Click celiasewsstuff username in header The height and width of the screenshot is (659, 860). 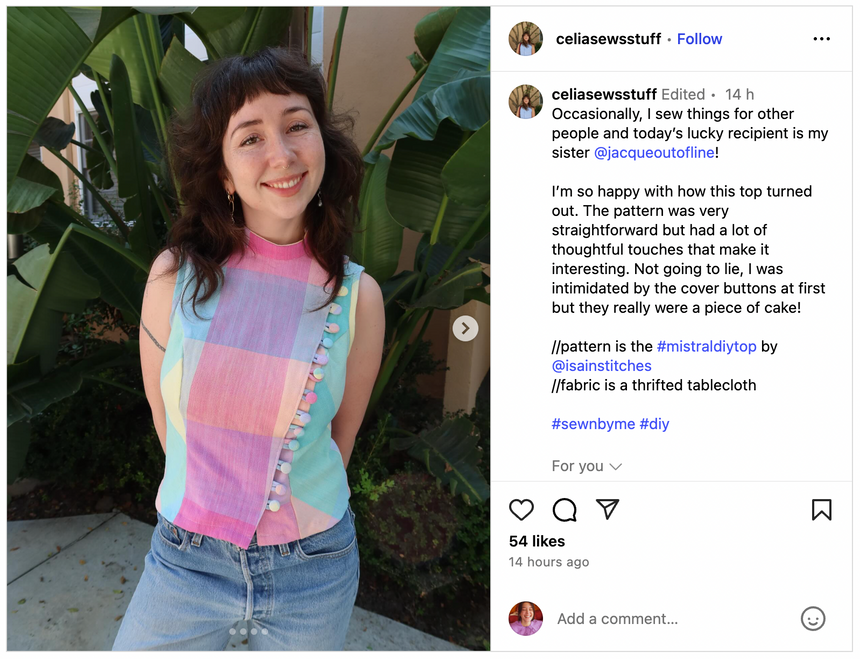pyautogui.click(x=608, y=39)
